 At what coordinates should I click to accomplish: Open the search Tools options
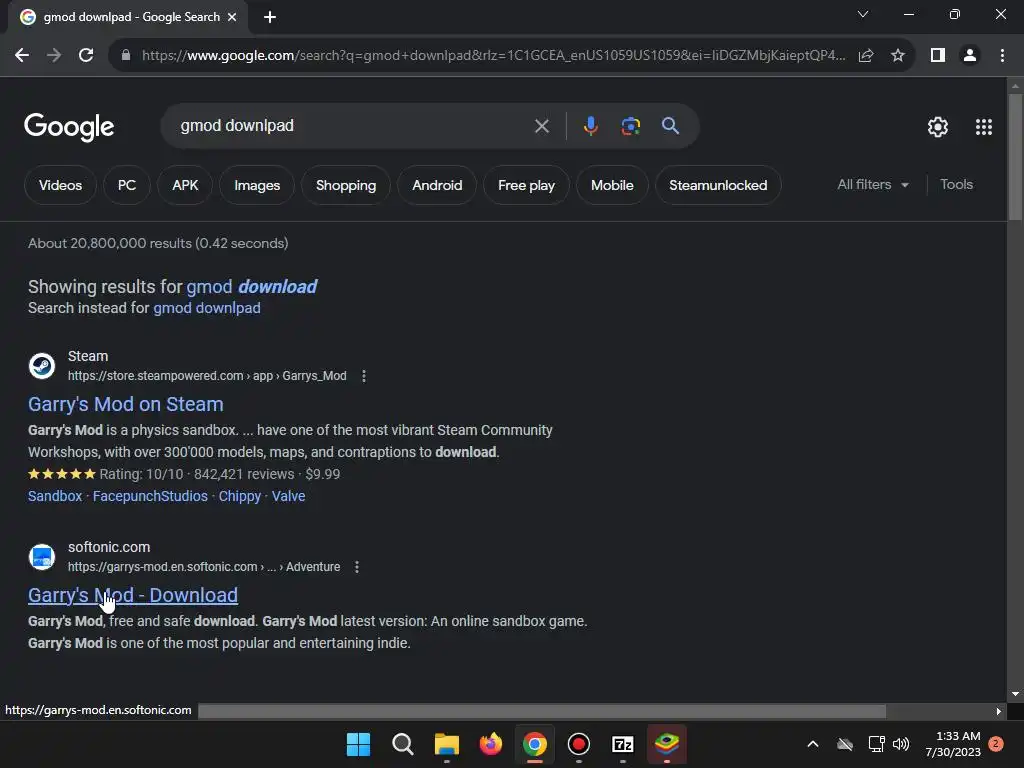[x=957, y=185]
